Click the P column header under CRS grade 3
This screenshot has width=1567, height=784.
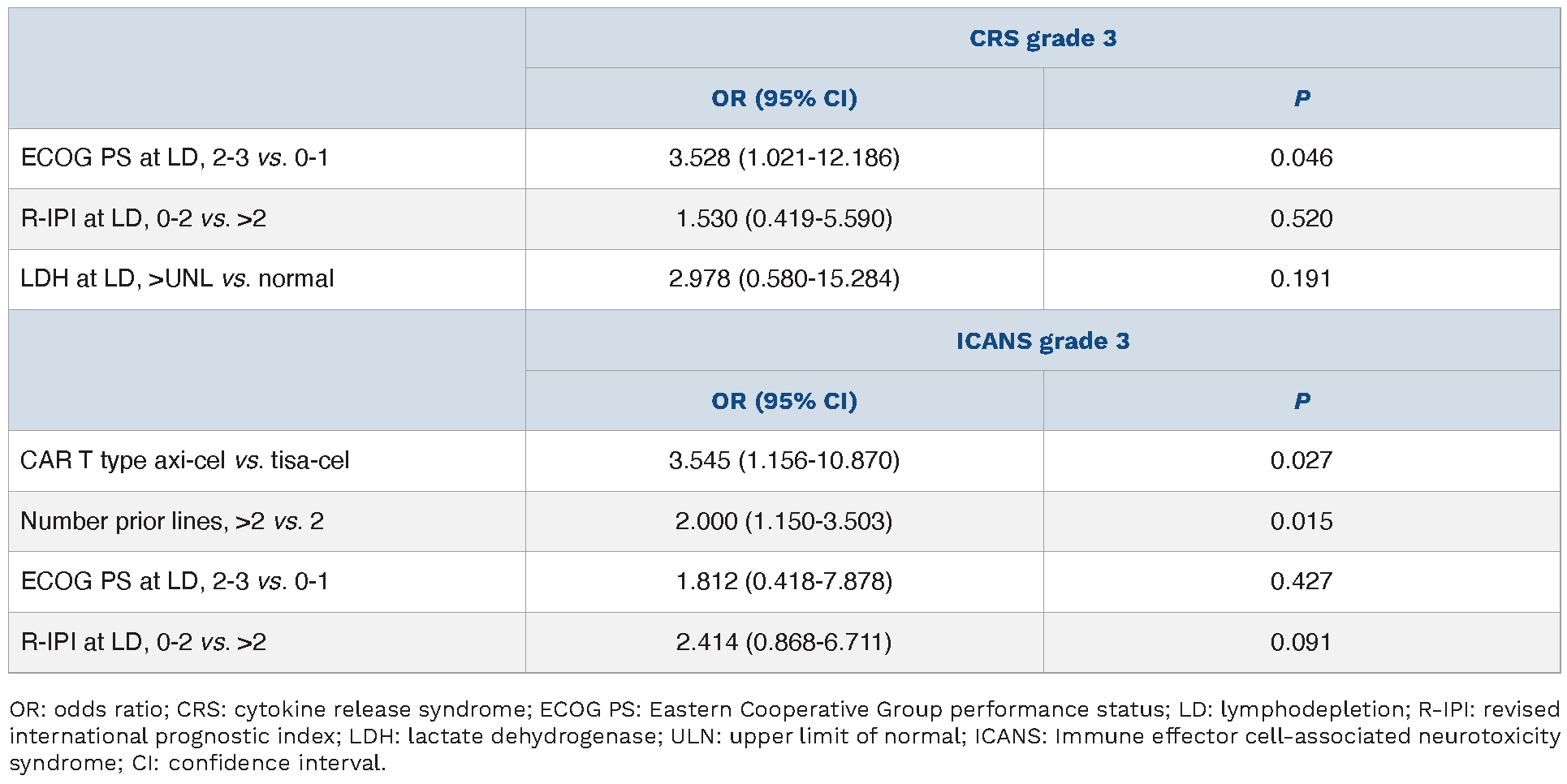click(x=1302, y=98)
